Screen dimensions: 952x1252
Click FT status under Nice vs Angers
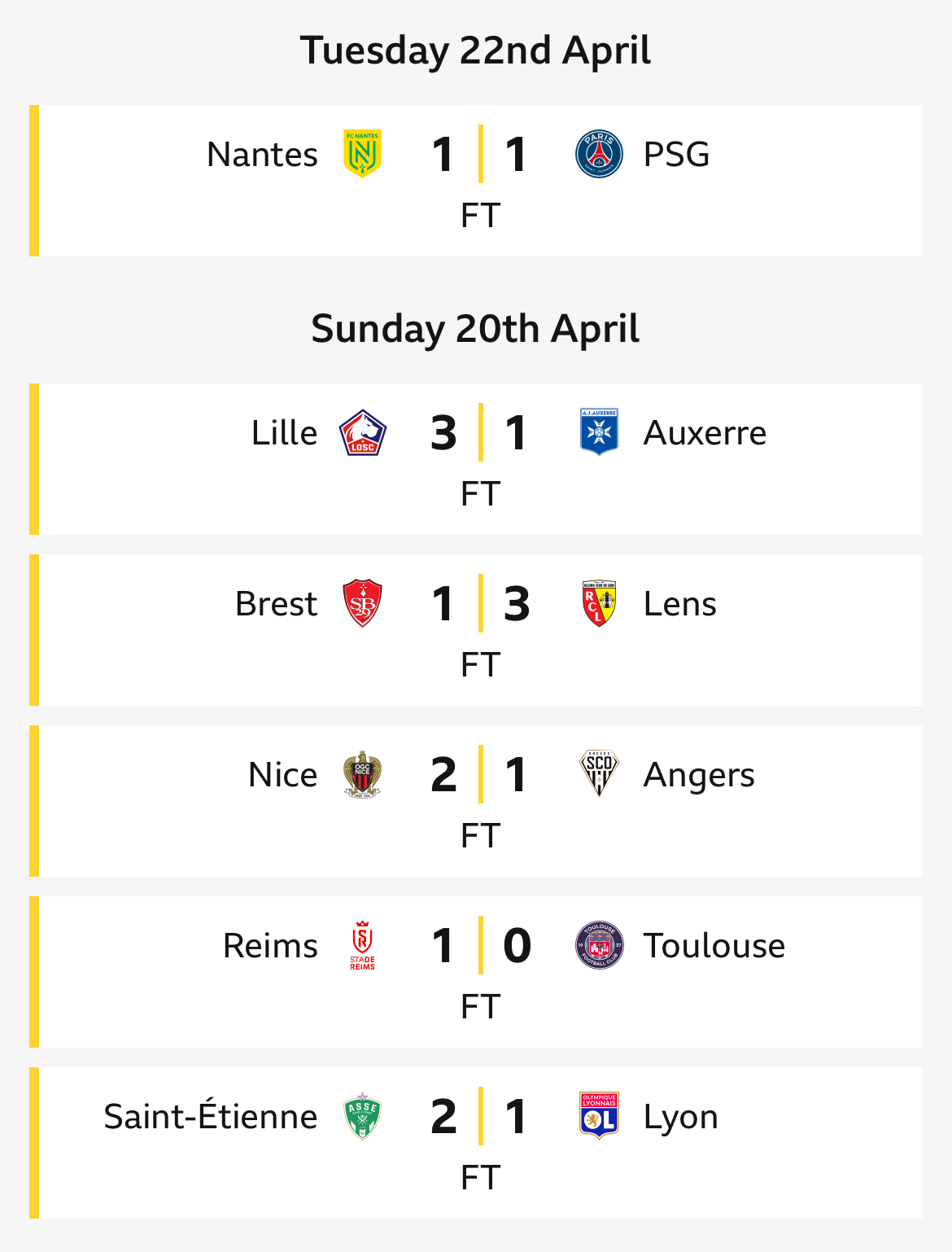[x=480, y=835]
